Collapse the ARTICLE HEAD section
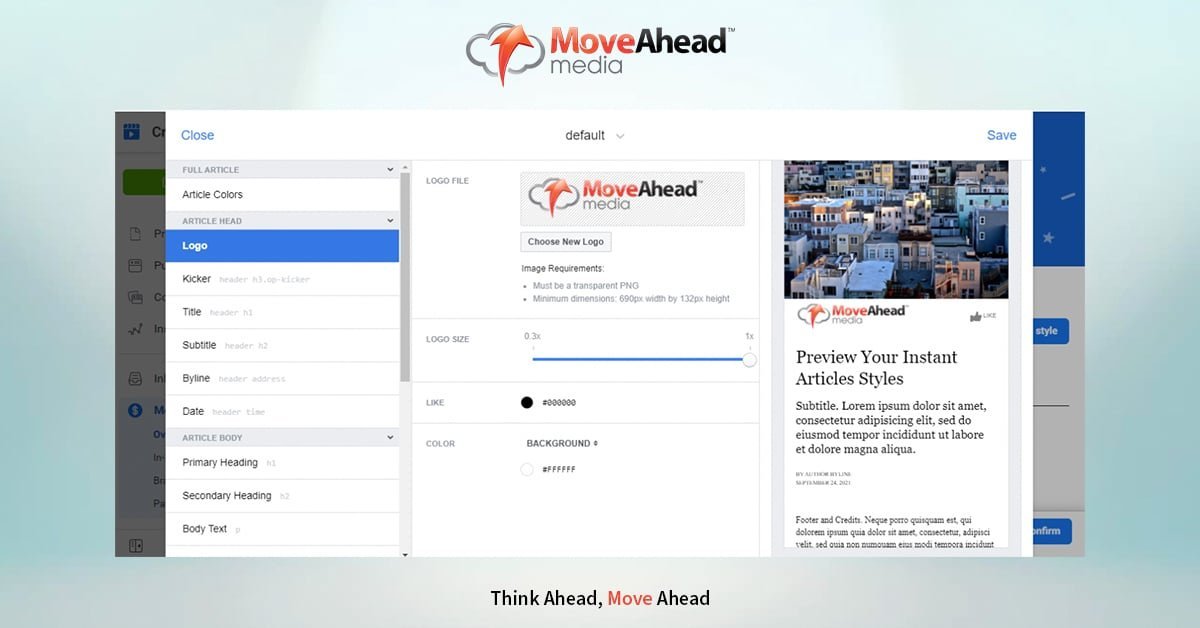Image resolution: width=1200 pixels, height=628 pixels. (390, 220)
